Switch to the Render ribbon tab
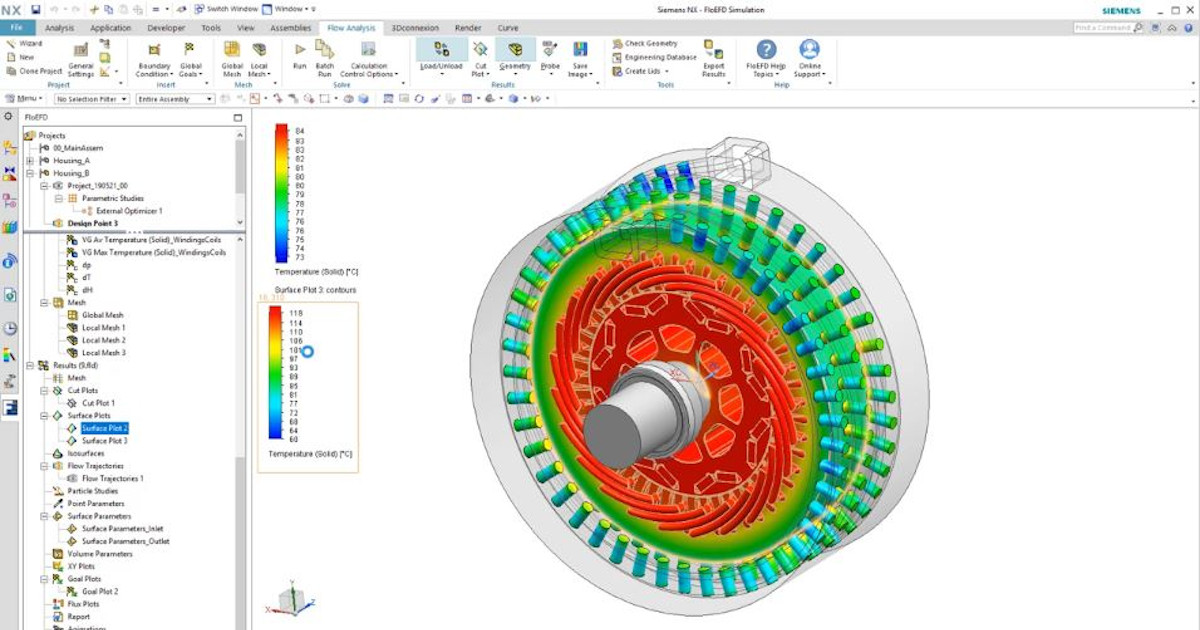This screenshot has height=630, width=1200. 467,28
